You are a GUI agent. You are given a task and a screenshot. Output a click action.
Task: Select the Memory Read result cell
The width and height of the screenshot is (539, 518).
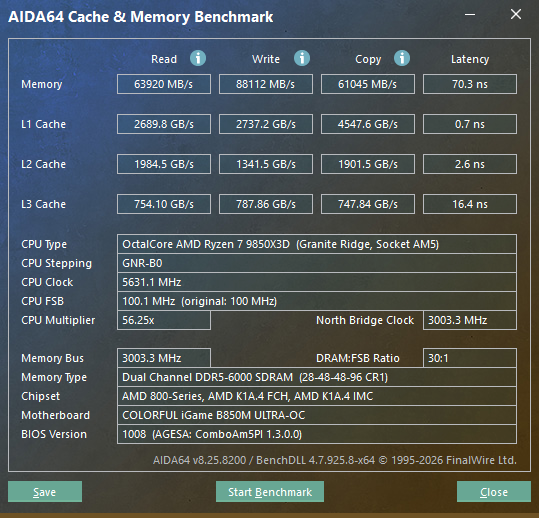(164, 84)
